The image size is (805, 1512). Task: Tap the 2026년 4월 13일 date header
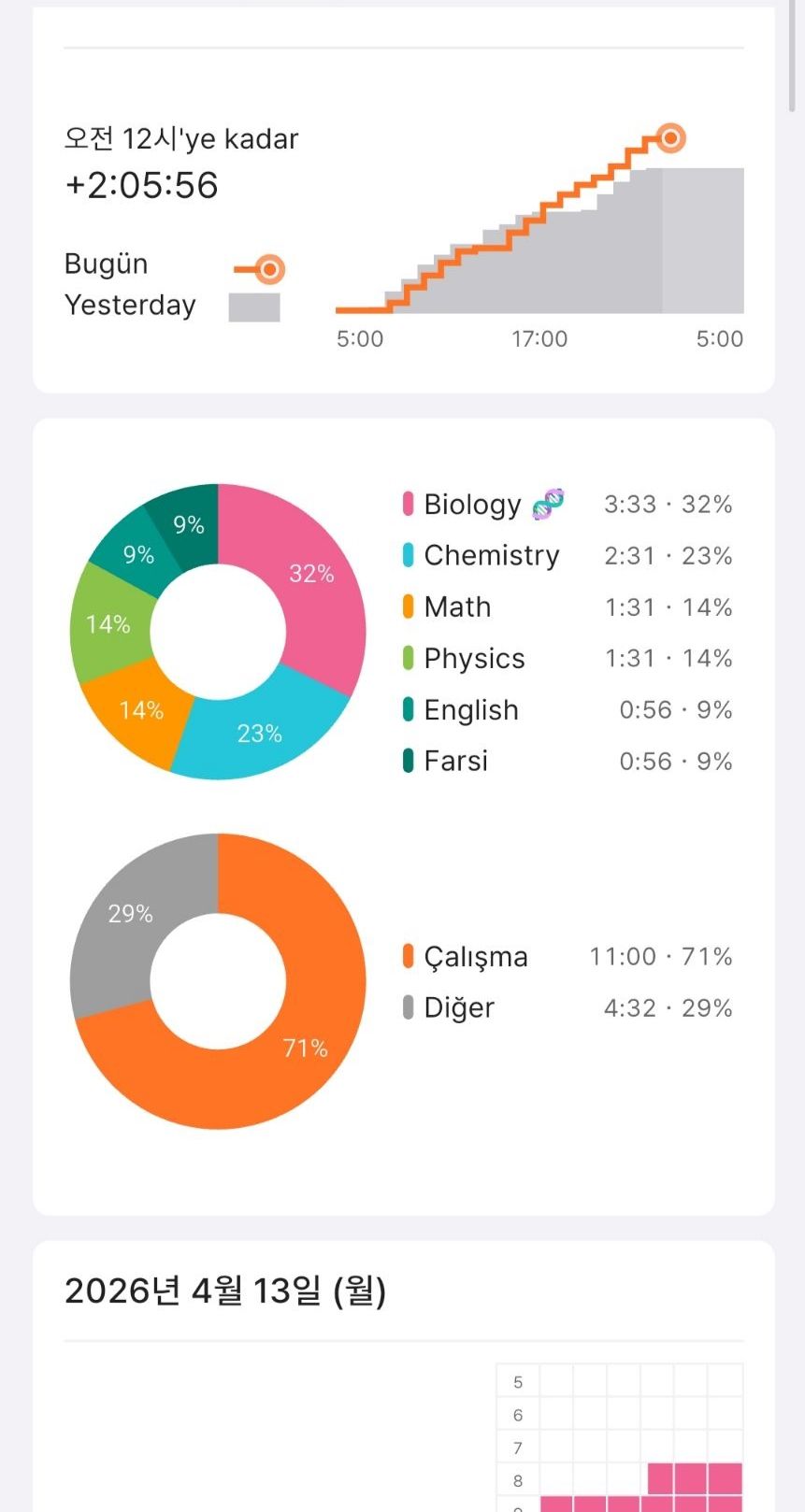point(225,1291)
